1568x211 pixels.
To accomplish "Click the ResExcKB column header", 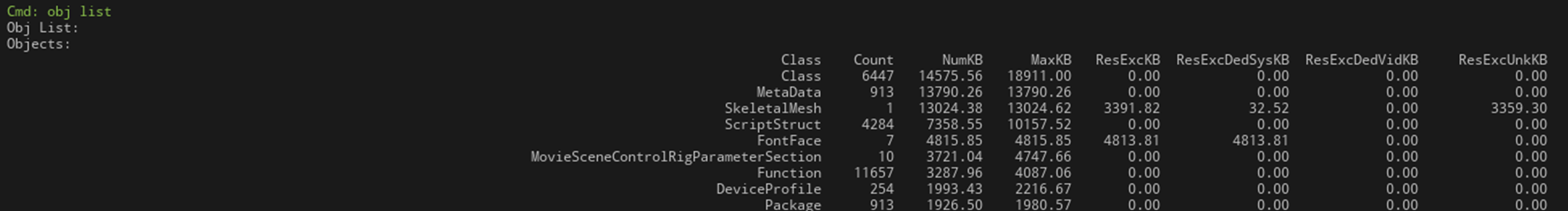I will pyautogui.click(x=1127, y=60).
